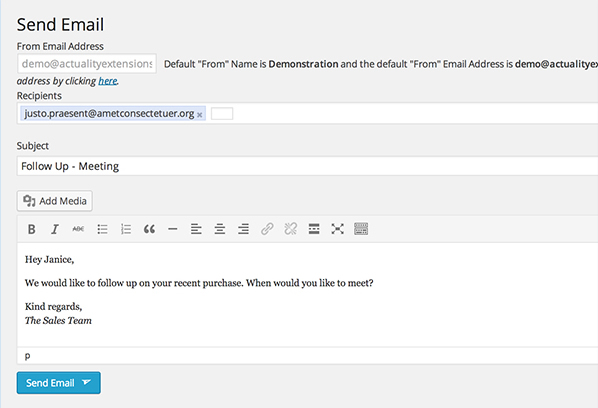This screenshot has width=598, height=408.
Task: Remove recipient justo.praesent@ametconsectetuer.org
Action: [x=199, y=115]
